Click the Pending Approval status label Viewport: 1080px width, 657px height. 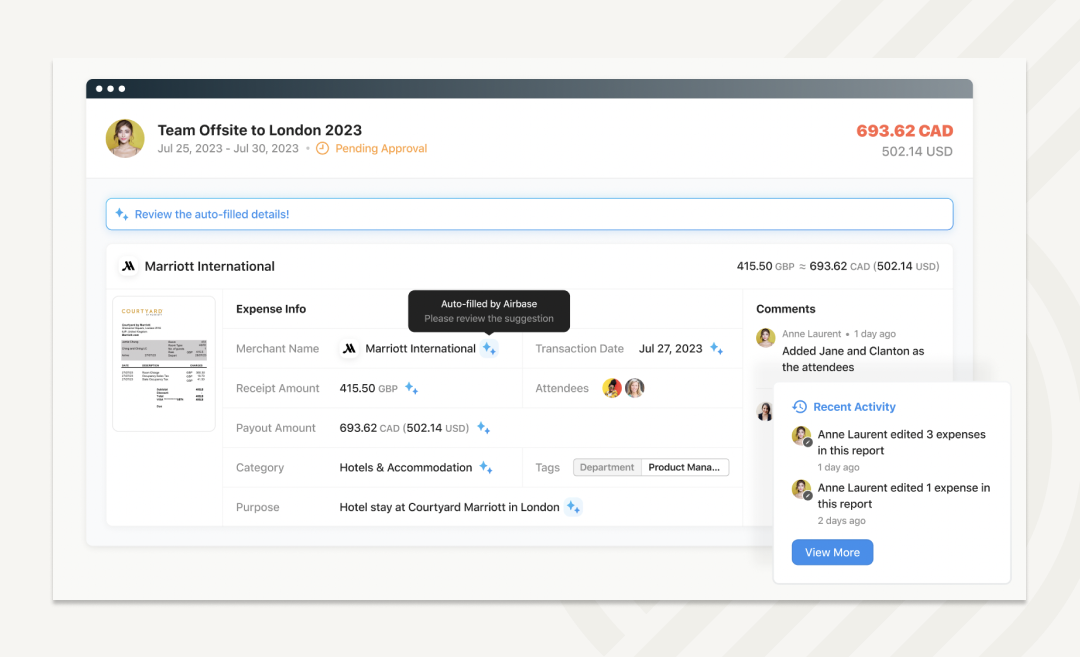point(381,148)
